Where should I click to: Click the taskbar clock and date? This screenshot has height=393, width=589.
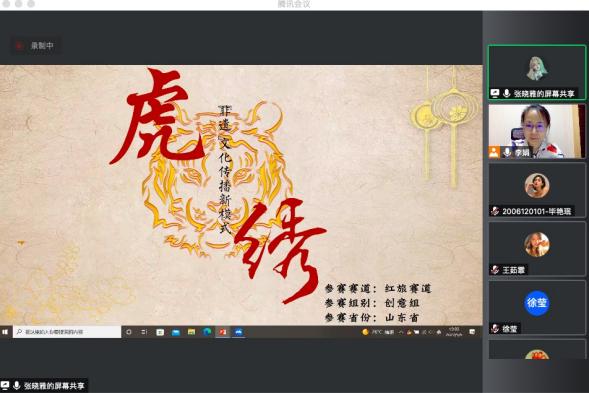pos(454,332)
